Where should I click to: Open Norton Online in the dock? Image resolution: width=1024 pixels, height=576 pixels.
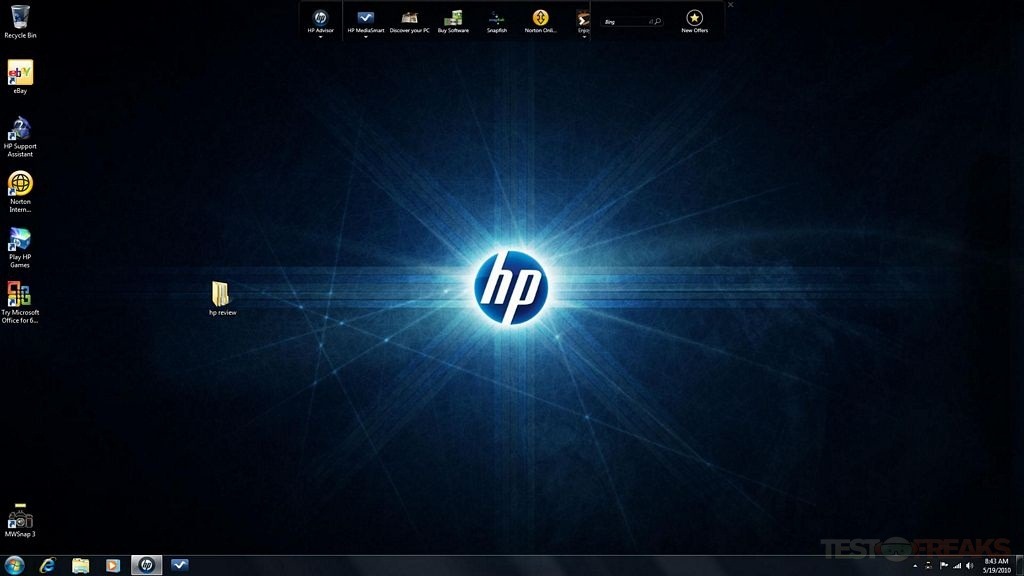point(540,18)
